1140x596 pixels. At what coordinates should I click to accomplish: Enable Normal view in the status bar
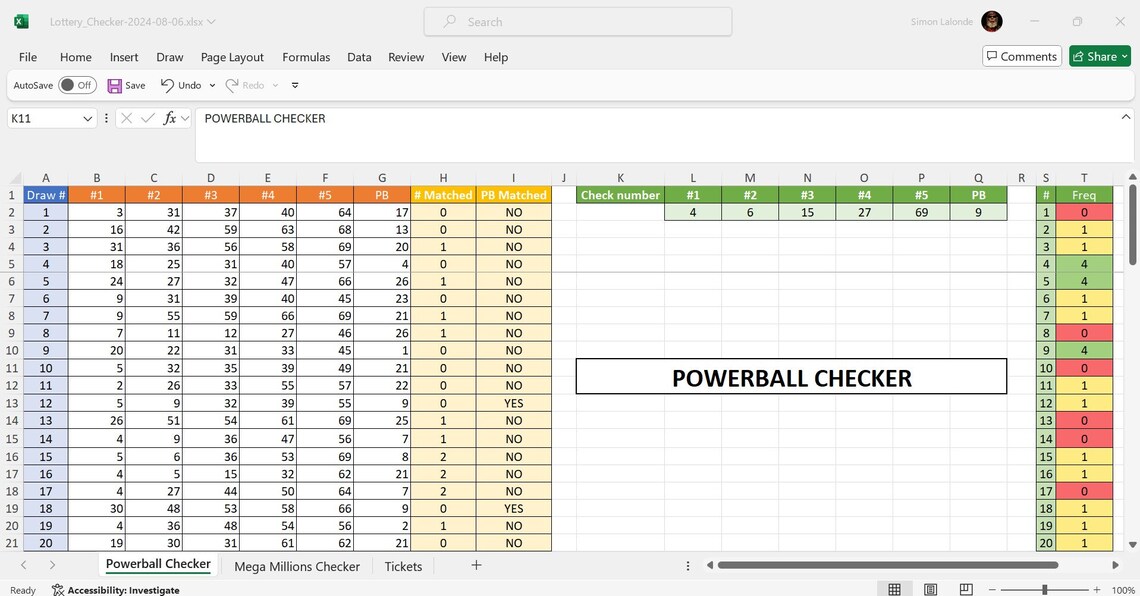click(x=894, y=589)
